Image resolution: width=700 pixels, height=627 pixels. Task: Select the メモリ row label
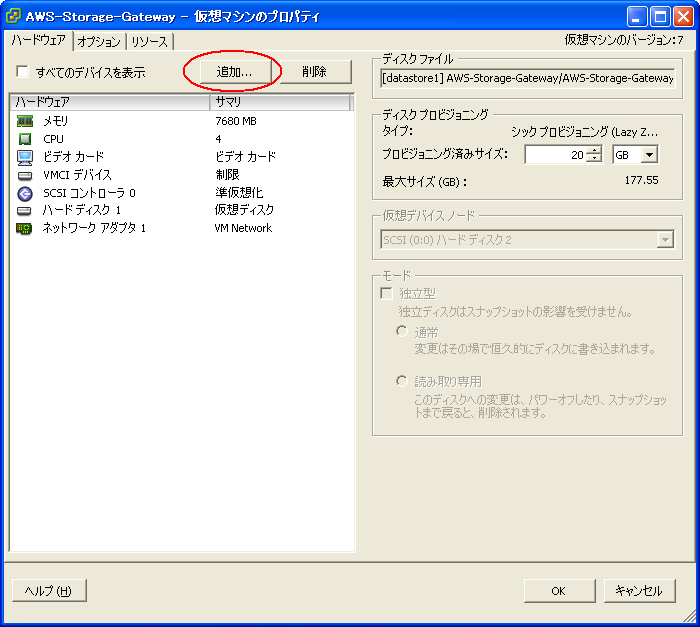55,121
